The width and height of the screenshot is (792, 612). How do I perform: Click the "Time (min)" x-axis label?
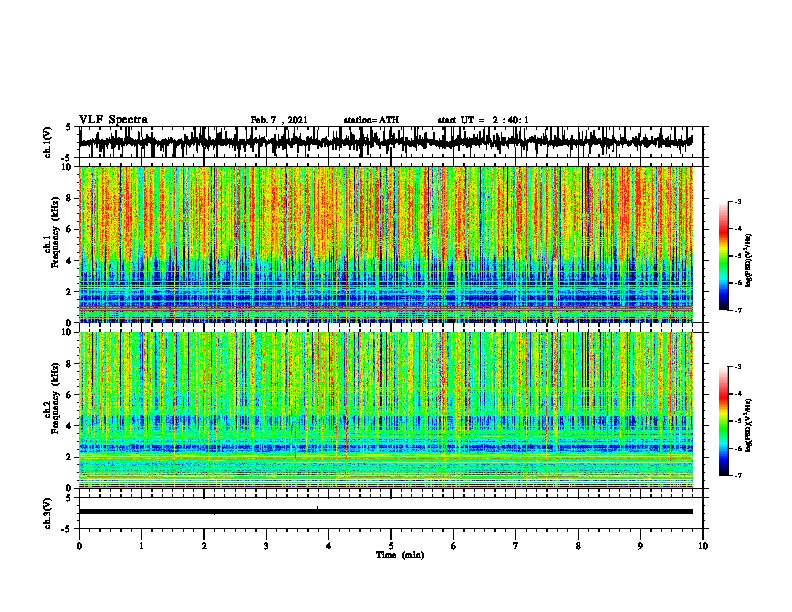[400, 555]
